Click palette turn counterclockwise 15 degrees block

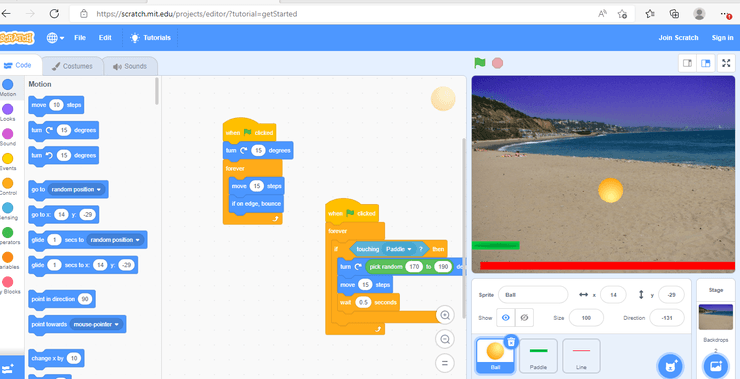click(x=64, y=155)
